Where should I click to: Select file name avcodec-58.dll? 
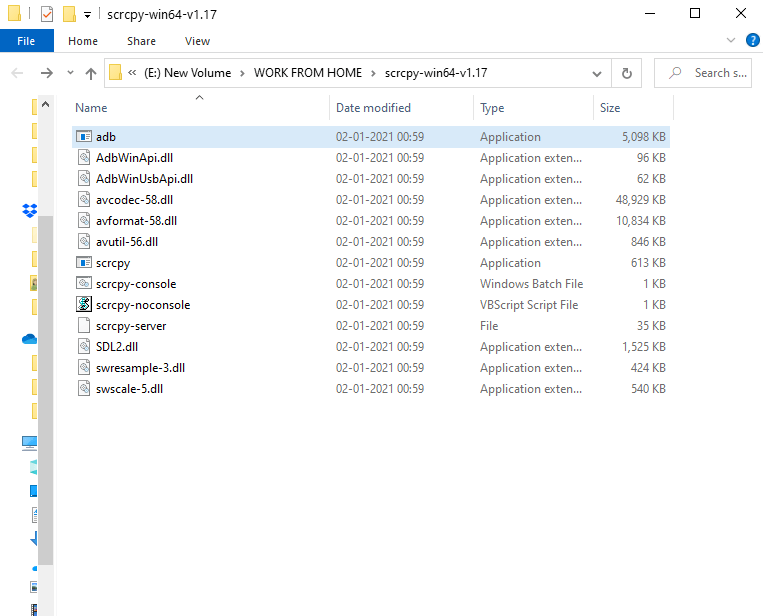click(x=134, y=200)
